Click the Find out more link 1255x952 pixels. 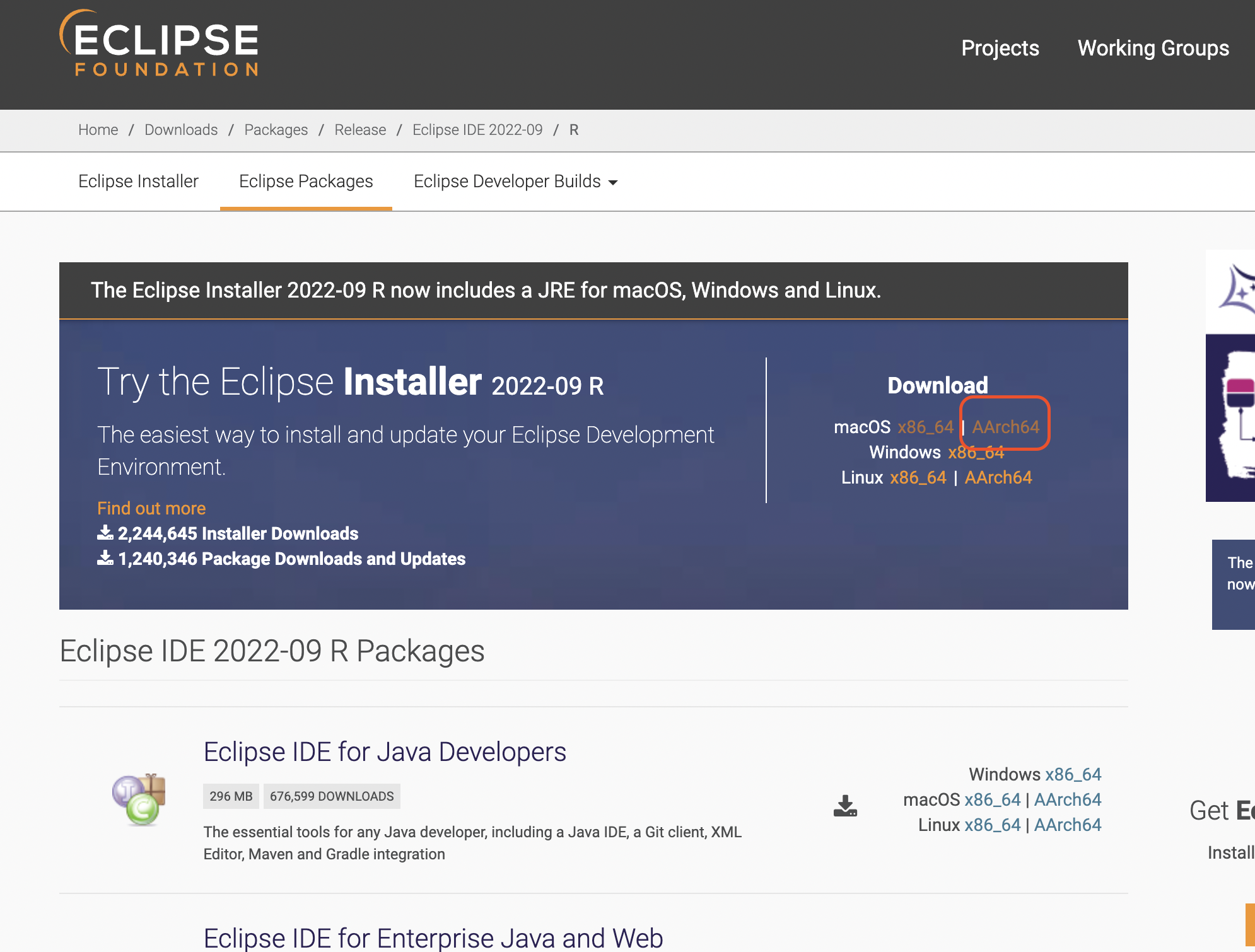pyautogui.click(x=151, y=508)
